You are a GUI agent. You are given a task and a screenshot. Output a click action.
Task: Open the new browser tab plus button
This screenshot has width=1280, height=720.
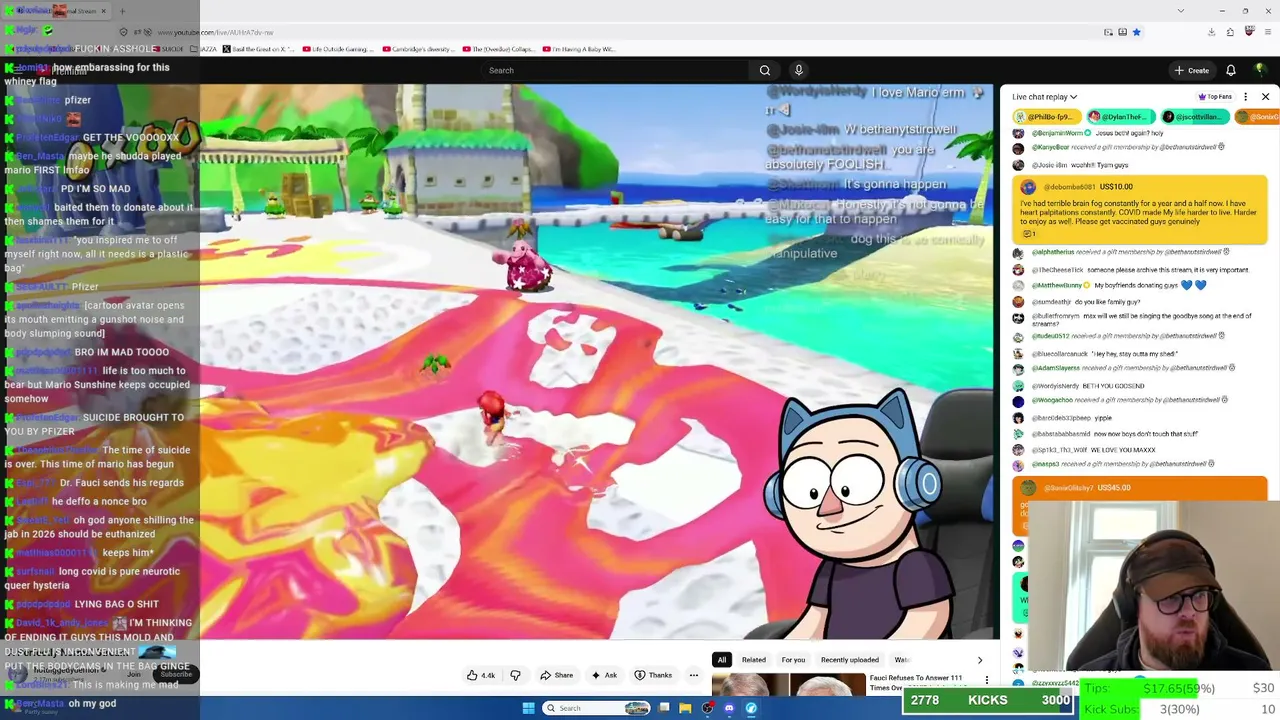[x=122, y=11]
